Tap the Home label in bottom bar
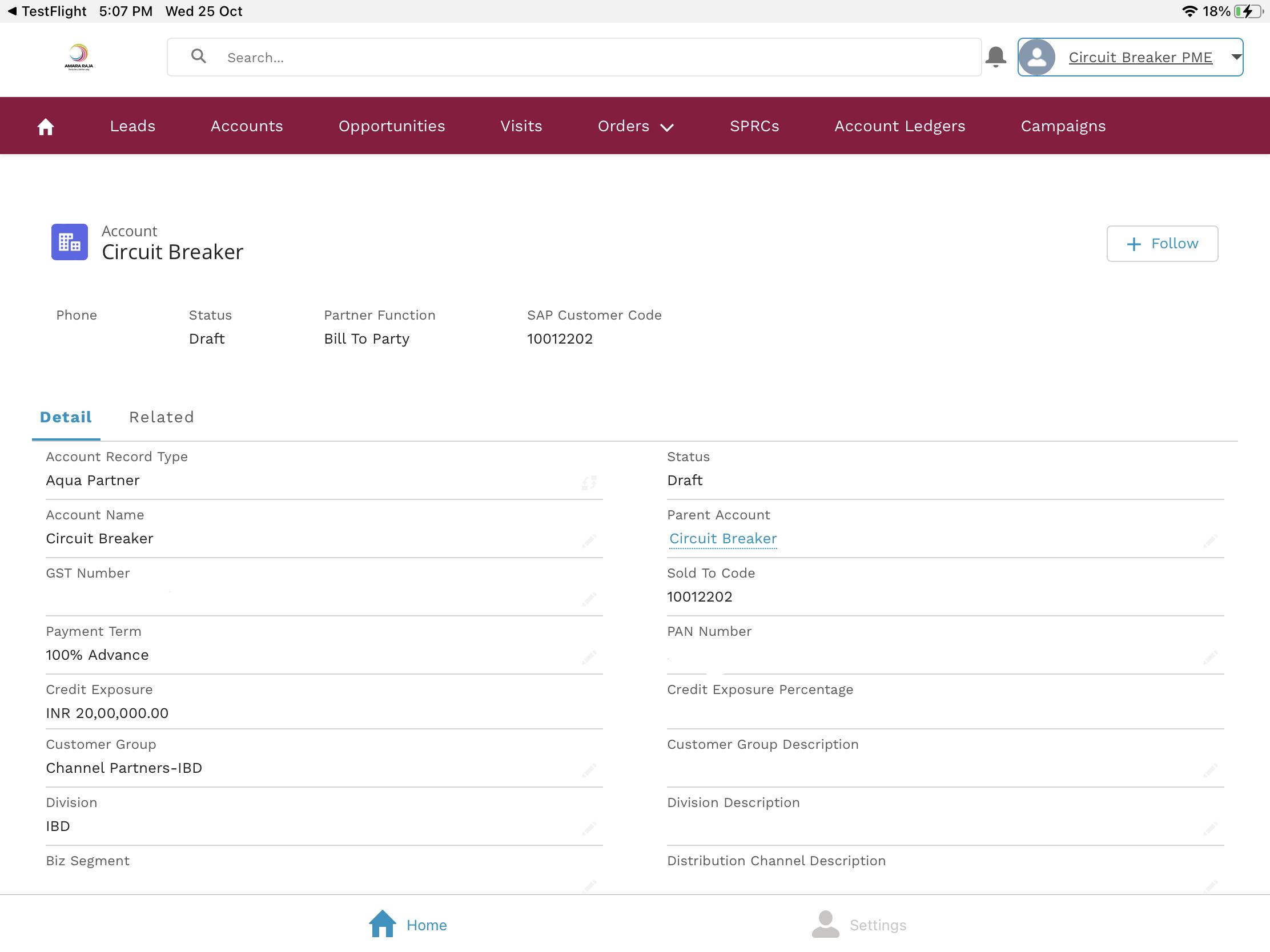Image resolution: width=1270 pixels, height=952 pixels. pyautogui.click(x=427, y=925)
